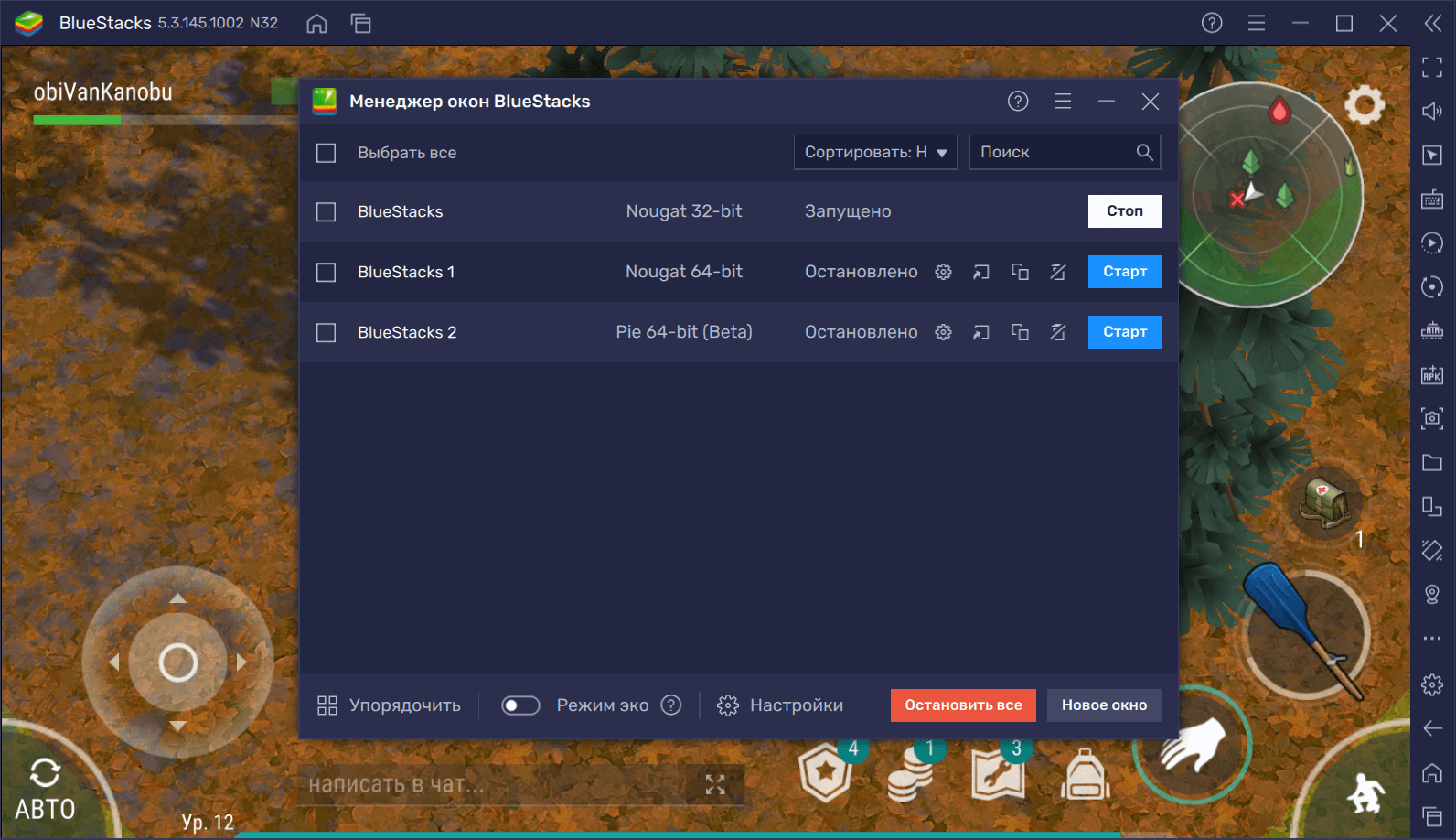Screen dimensions: 1456x840
Task: Open the Android home icon in sidebar
Action: pos(1432,772)
